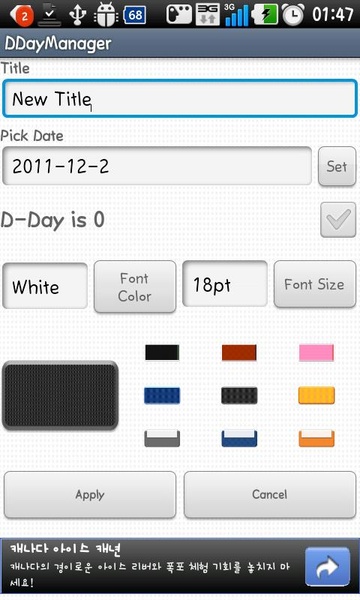Screen dimensions: 360x600
Task: Open date picker with Set button
Action: [337, 166]
